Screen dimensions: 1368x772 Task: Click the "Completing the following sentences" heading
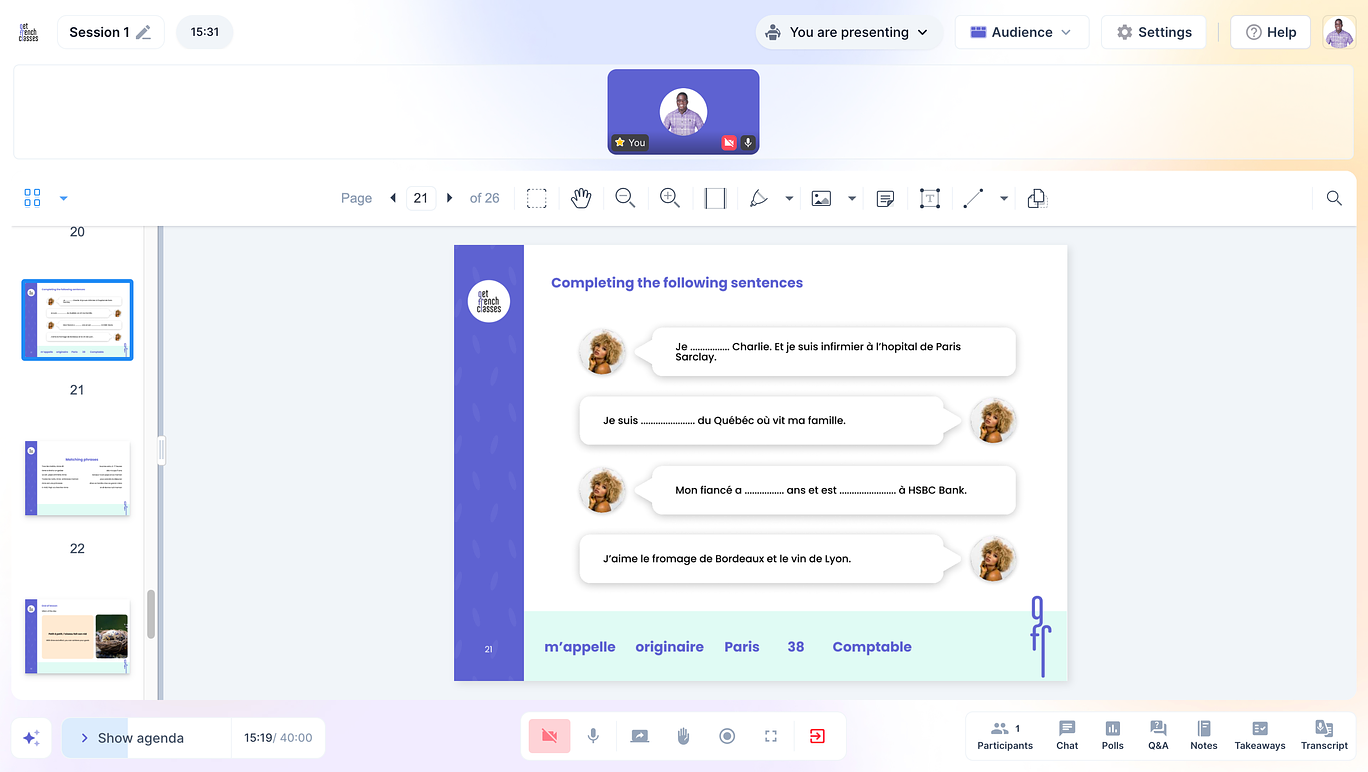coord(677,283)
